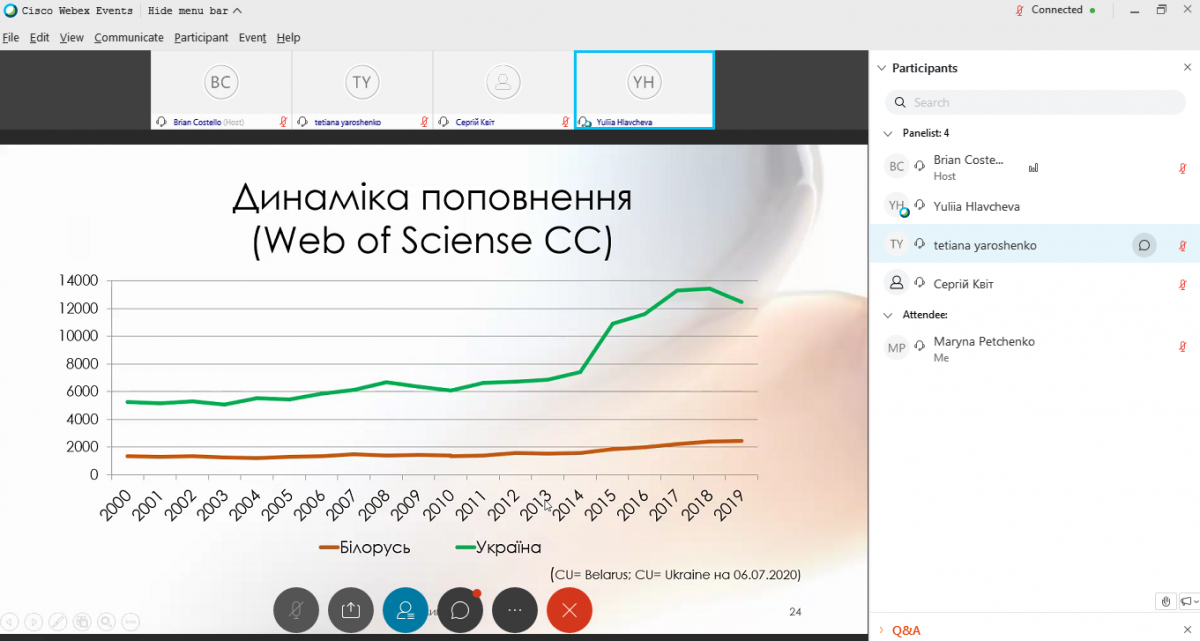Image resolution: width=1200 pixels, height=641 pixels.
Task: Raise hand using the hand icon
Action: point(1166,601)
